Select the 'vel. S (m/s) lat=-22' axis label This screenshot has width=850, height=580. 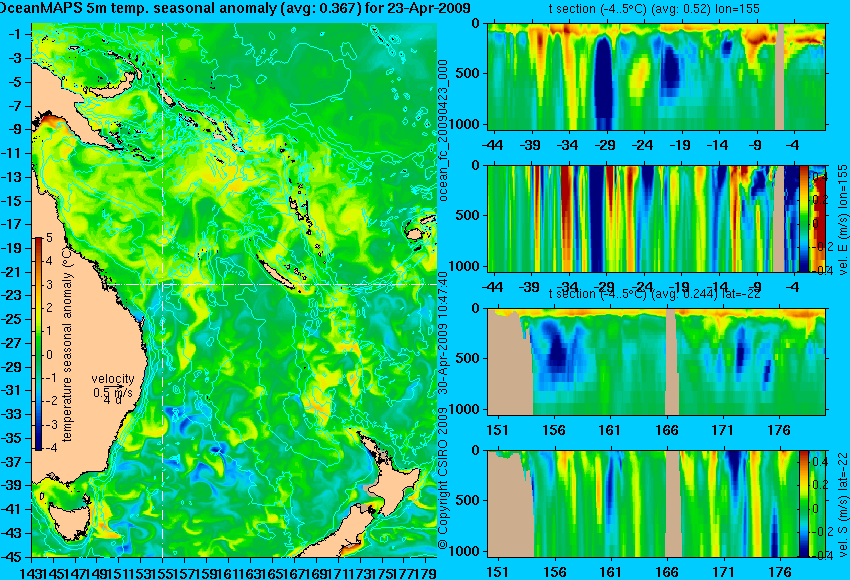842,504
